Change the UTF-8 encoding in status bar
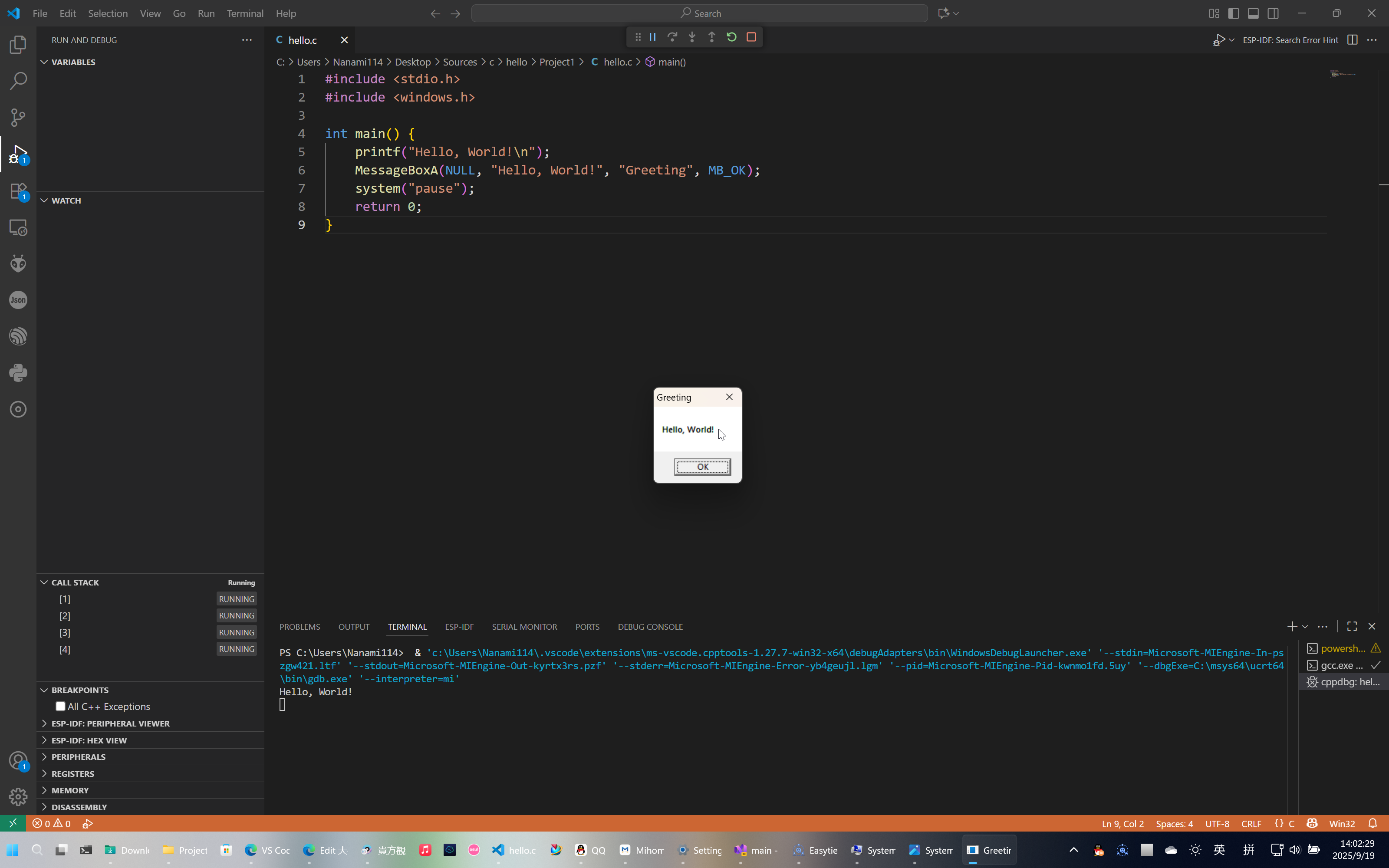The image size is (1389, 868). [x=1217, y=823]
